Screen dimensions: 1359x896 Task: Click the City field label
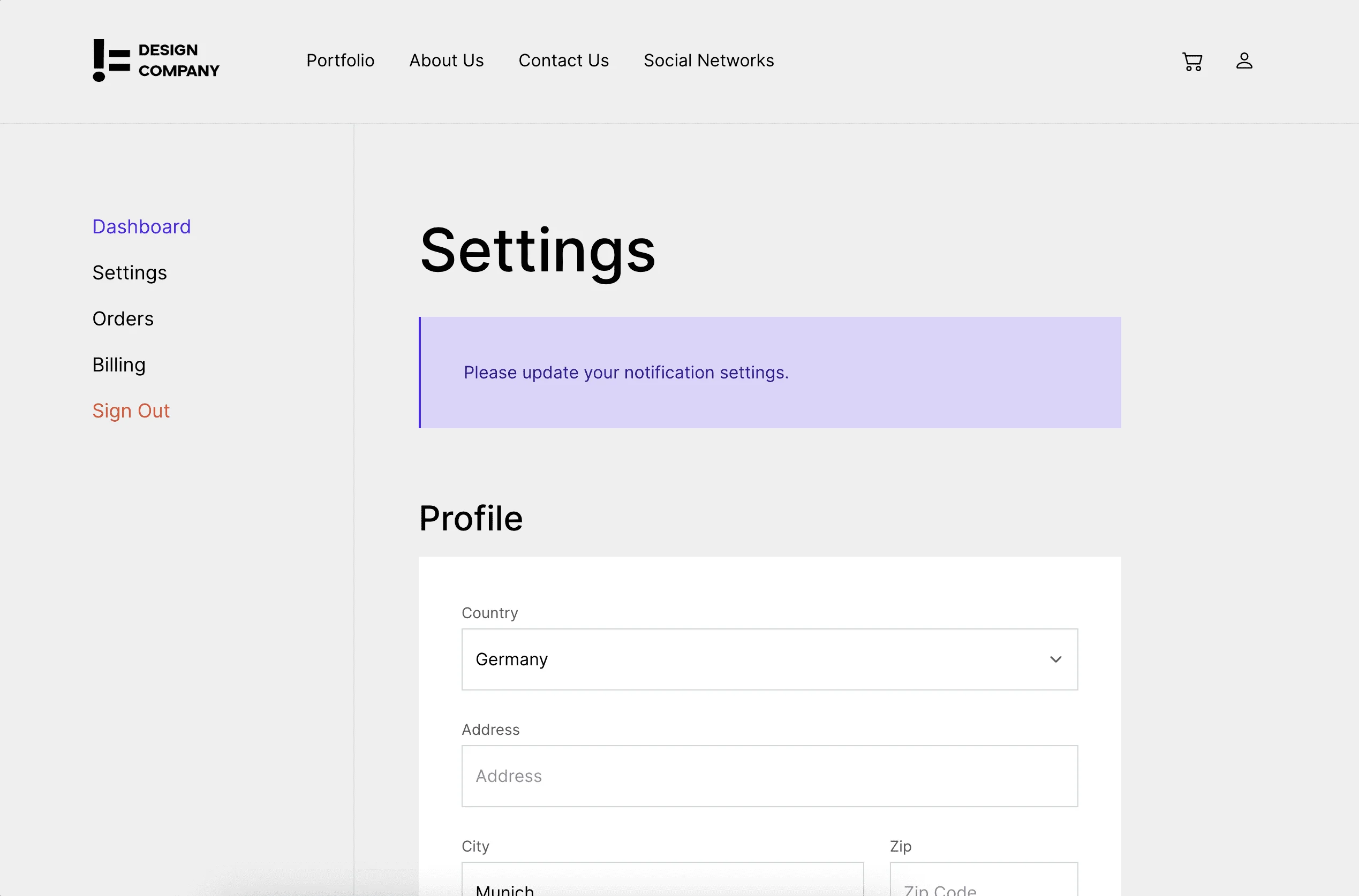pos(475,846)
